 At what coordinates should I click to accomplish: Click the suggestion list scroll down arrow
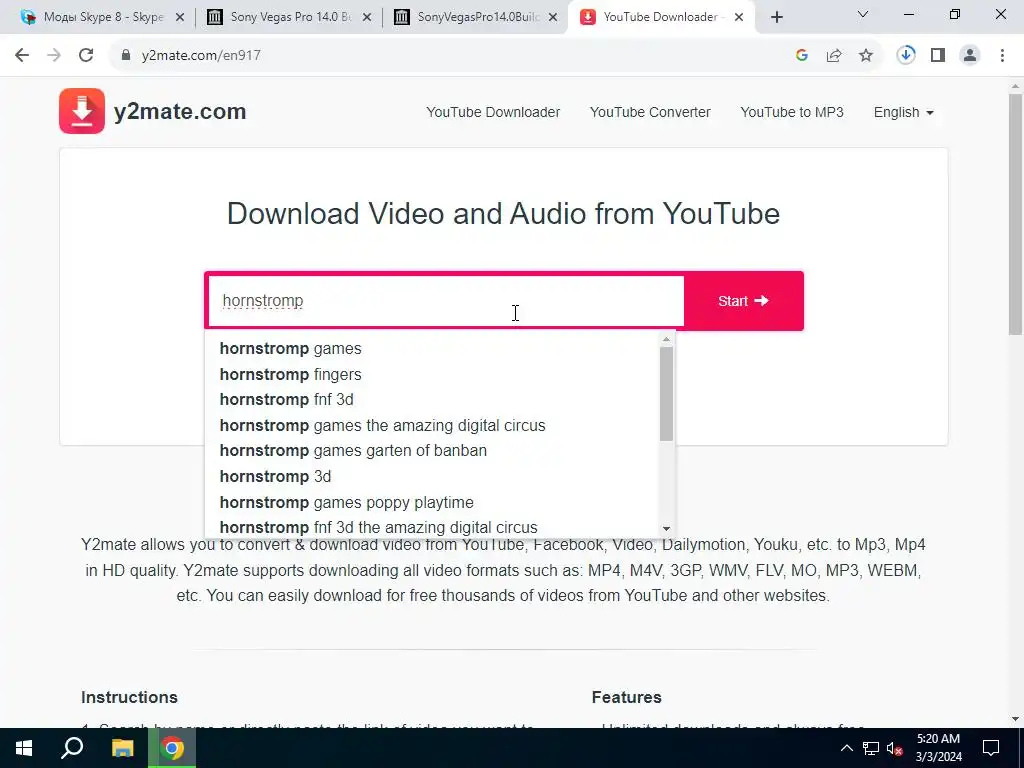pyautogui.click(x=666, y=529)
